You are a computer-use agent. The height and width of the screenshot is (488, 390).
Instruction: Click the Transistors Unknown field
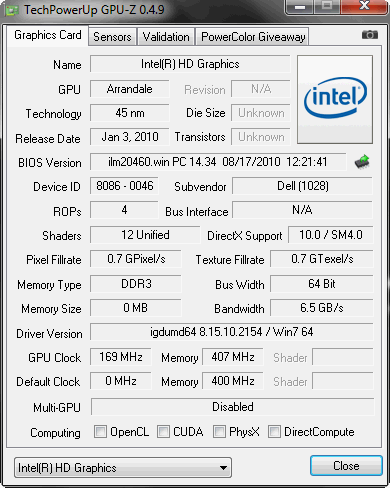click(x=261, y=137)
